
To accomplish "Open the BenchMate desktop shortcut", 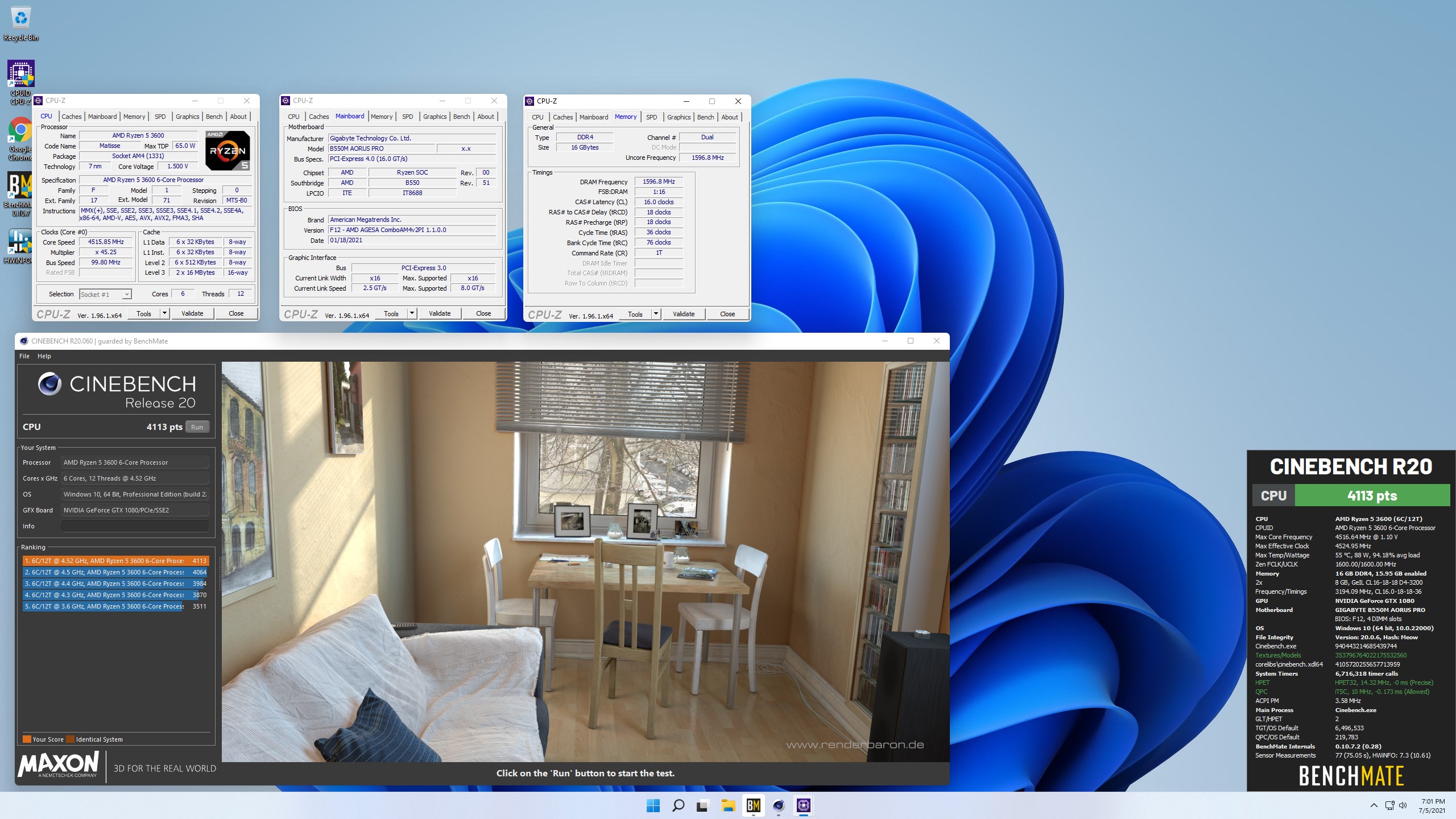I will click(x=20, y=195).
